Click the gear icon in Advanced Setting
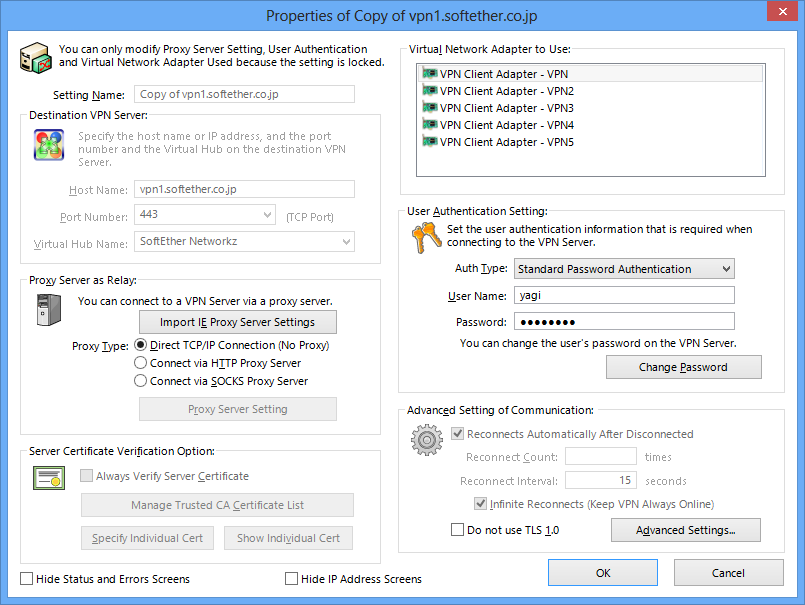Image resolution: width=805 pixels, height=605 pixels. point(426,440)
